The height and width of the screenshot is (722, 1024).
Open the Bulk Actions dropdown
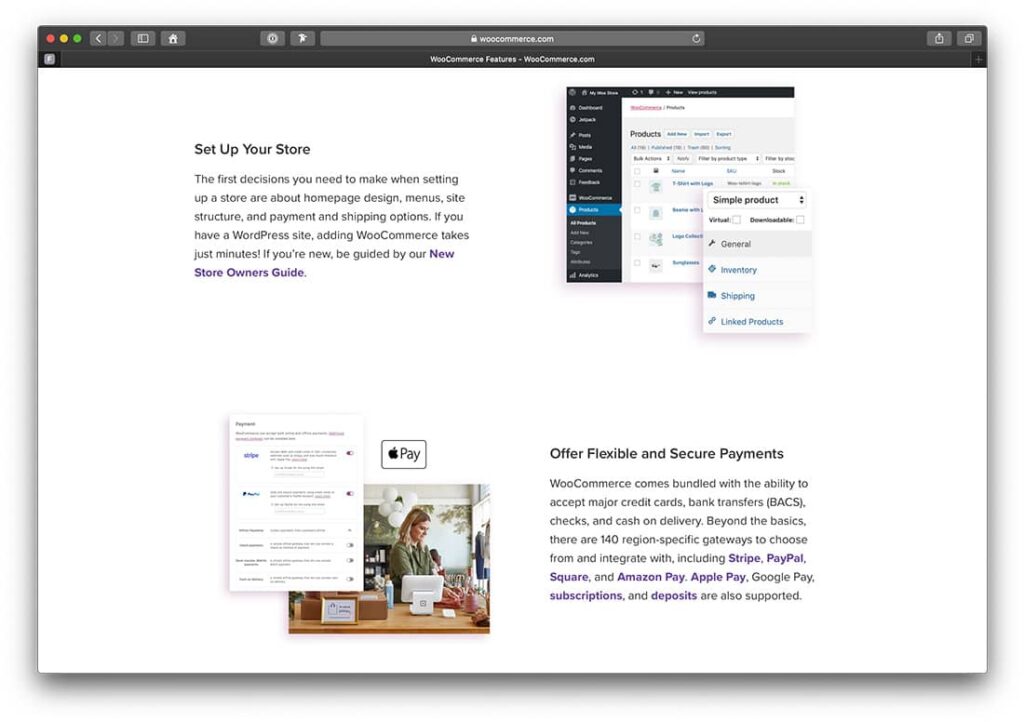(650, 159)
